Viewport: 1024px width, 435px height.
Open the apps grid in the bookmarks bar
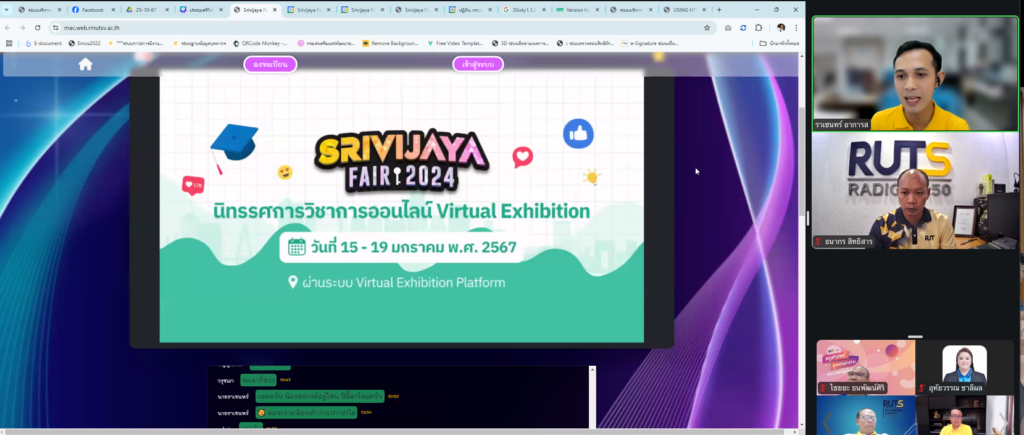coord(9,43)
